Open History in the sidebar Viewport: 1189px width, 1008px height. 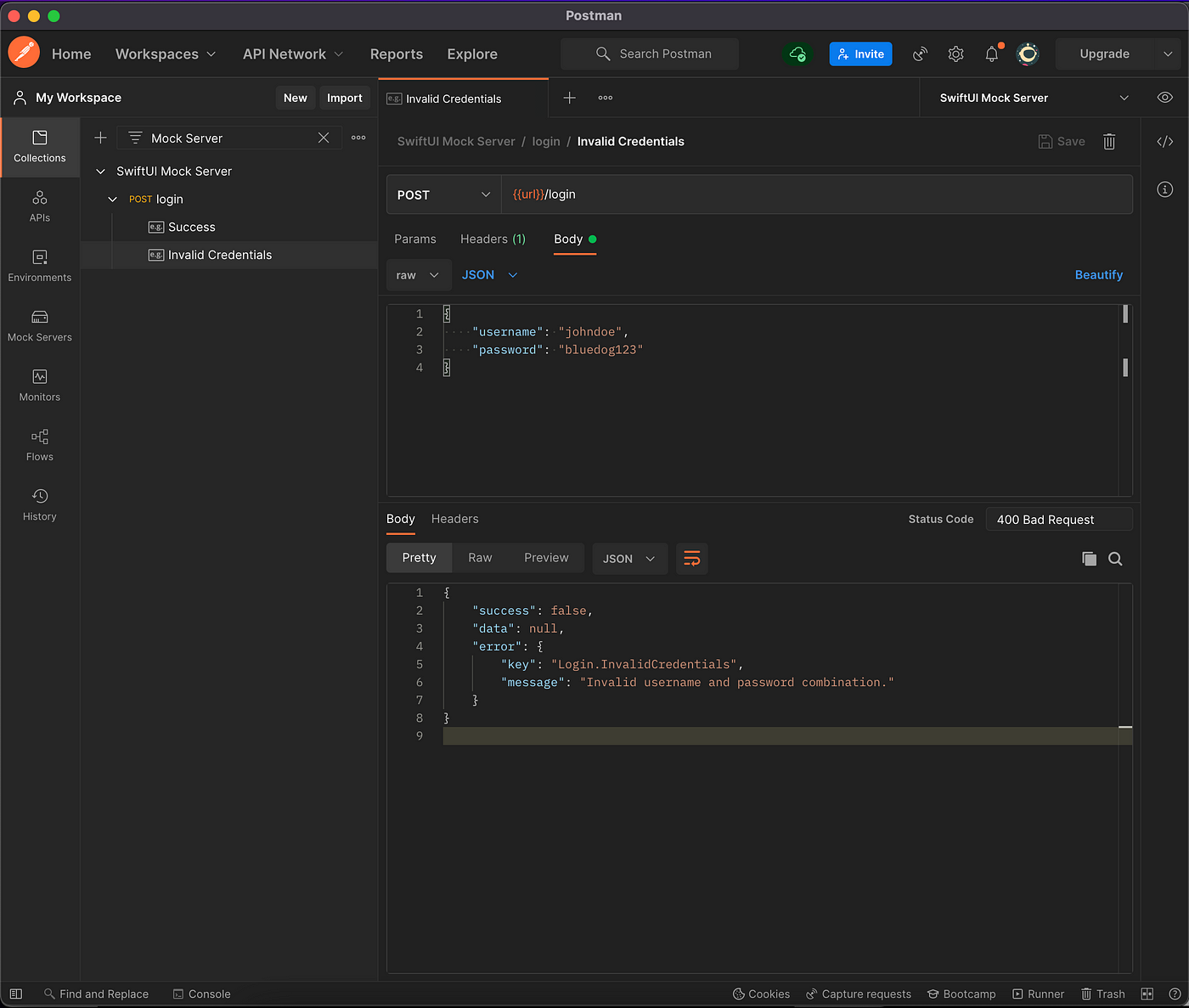pyautogui.click(x=40, y=505)
